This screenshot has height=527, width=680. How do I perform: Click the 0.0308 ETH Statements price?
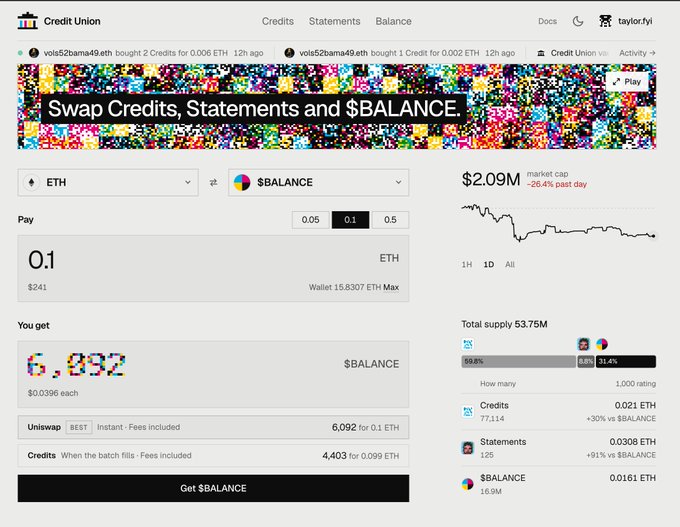click(633, 442)
